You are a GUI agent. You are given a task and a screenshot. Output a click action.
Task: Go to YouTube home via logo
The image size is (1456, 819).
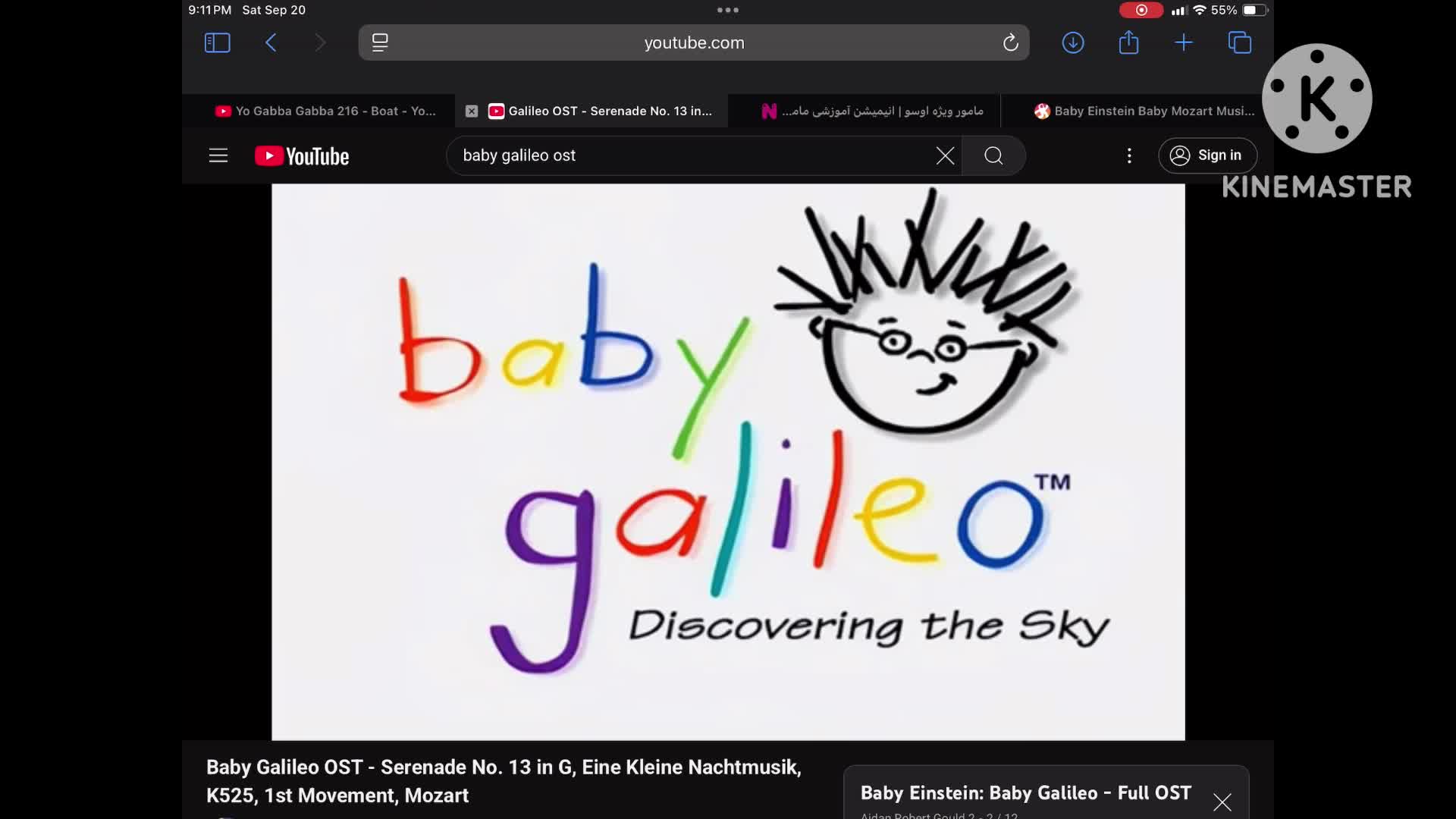coord(302,155)
